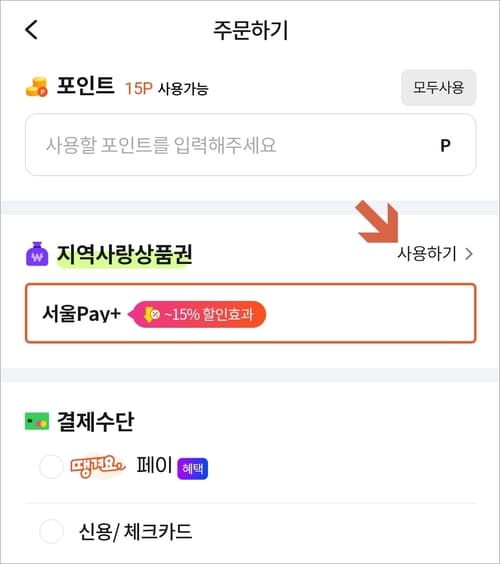Click the purple money bag icon
This screenshot has width=500, height=564.
pyautogui.click(x=37, y=254)
